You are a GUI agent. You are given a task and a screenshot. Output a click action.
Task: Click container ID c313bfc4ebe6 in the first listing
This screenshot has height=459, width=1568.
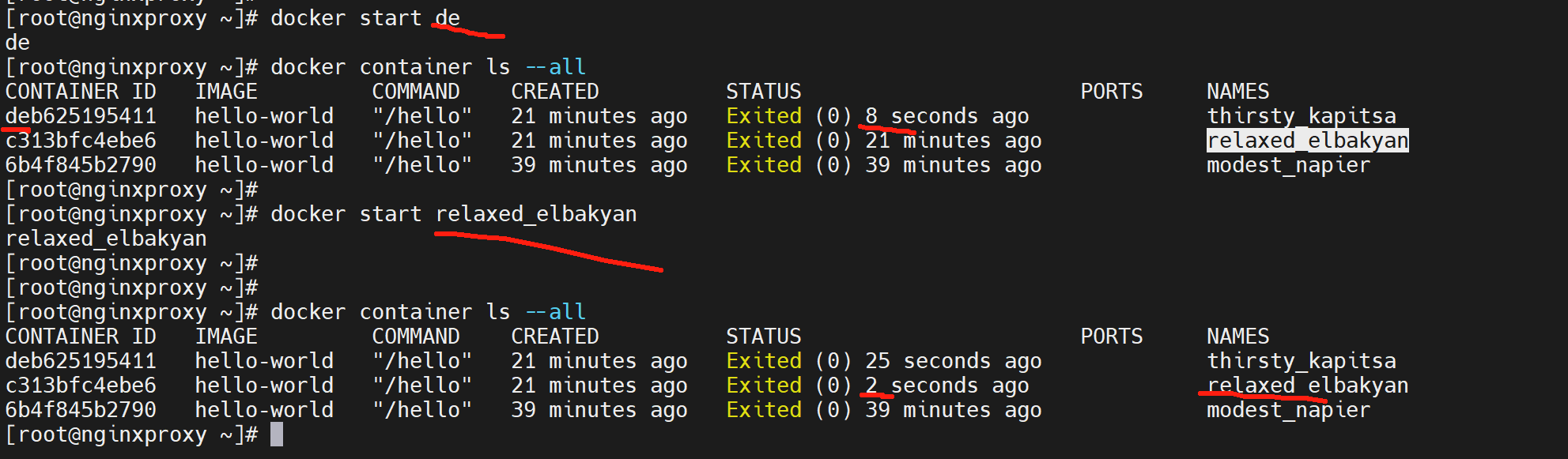pyautogui.click(x=81, y=141)
